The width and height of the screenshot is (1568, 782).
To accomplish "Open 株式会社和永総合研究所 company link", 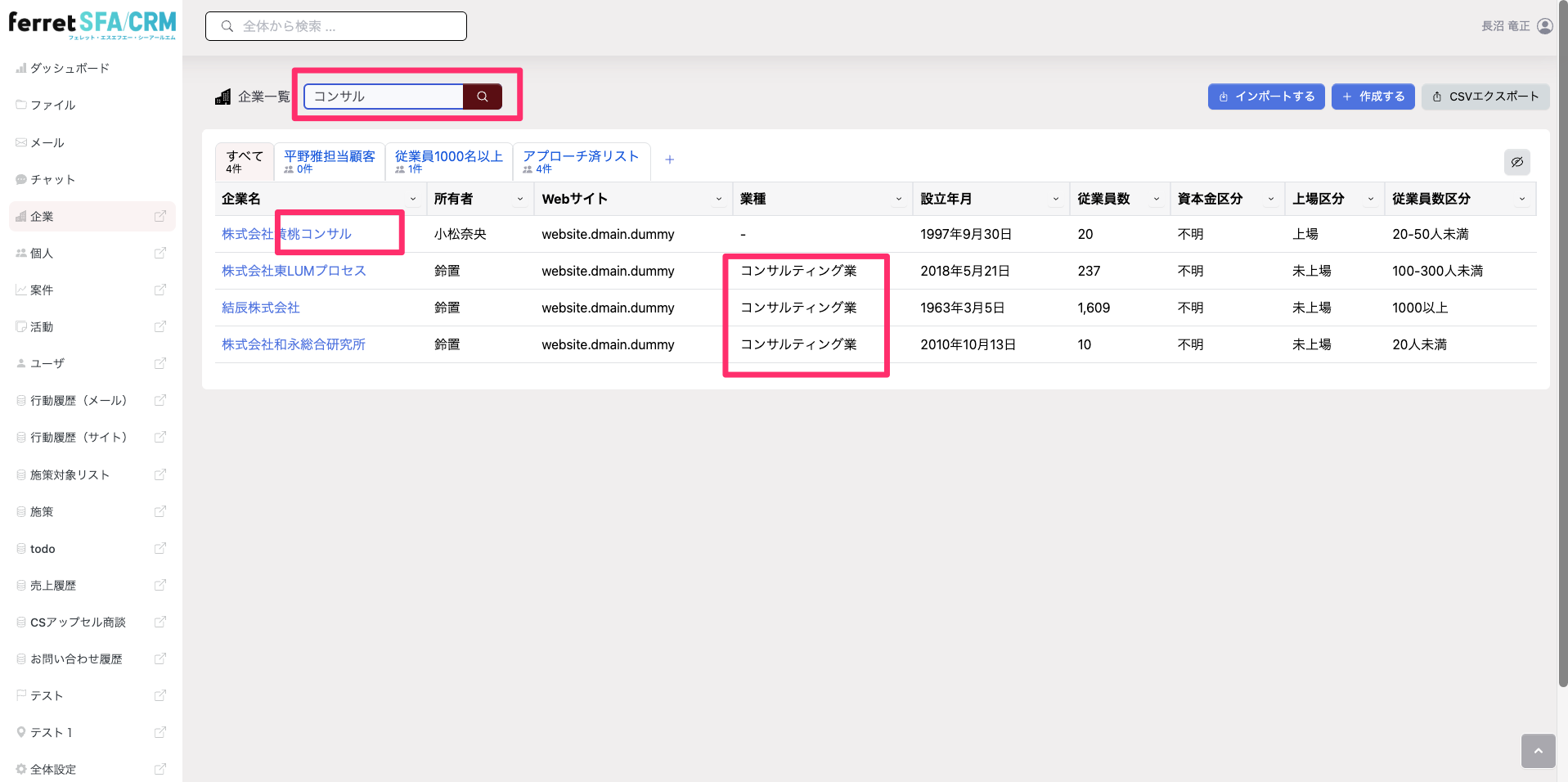I will pyautogui.click(x=294, y=344).
